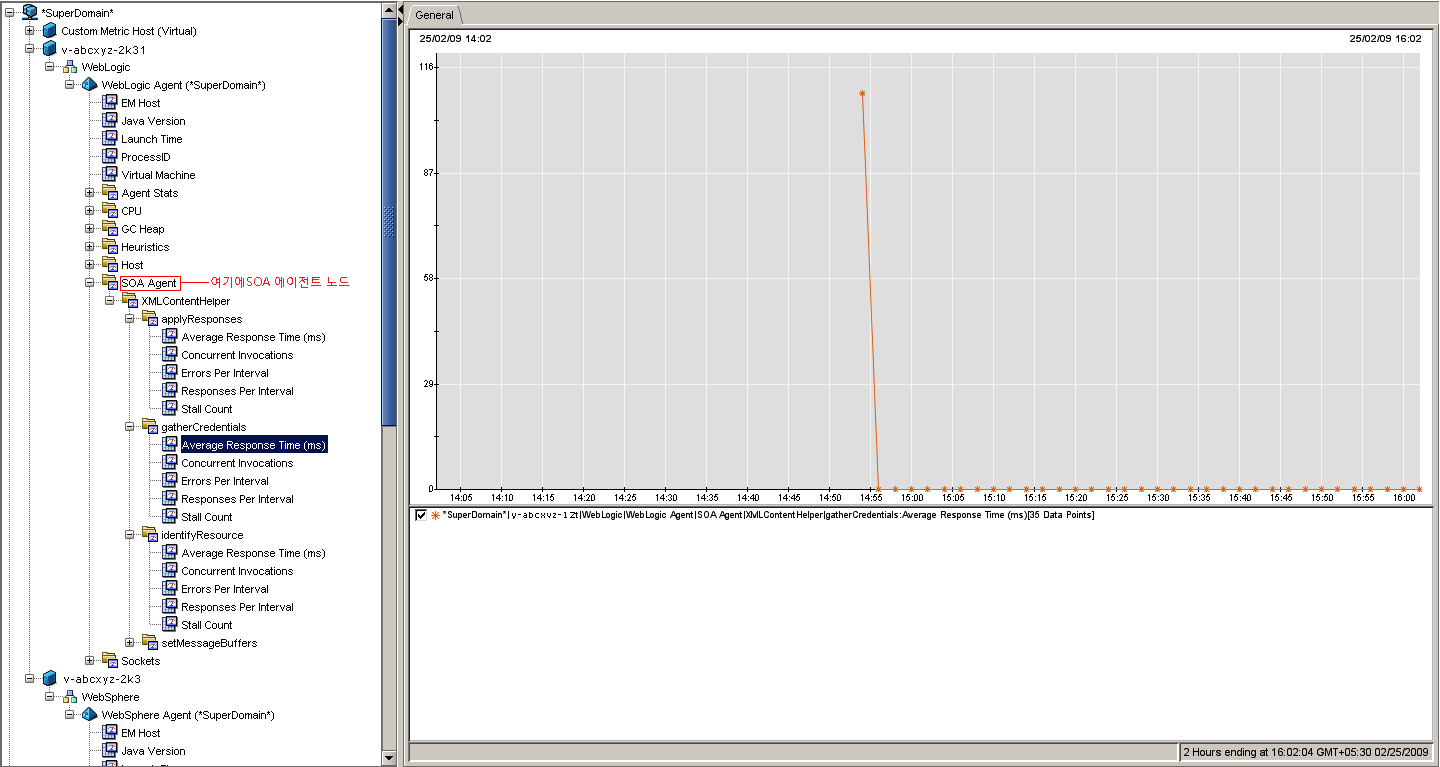Viewport: 1440px width, 767px height.
Task: Click the Custom Metric Host cube icon
Action: [49, 31]
